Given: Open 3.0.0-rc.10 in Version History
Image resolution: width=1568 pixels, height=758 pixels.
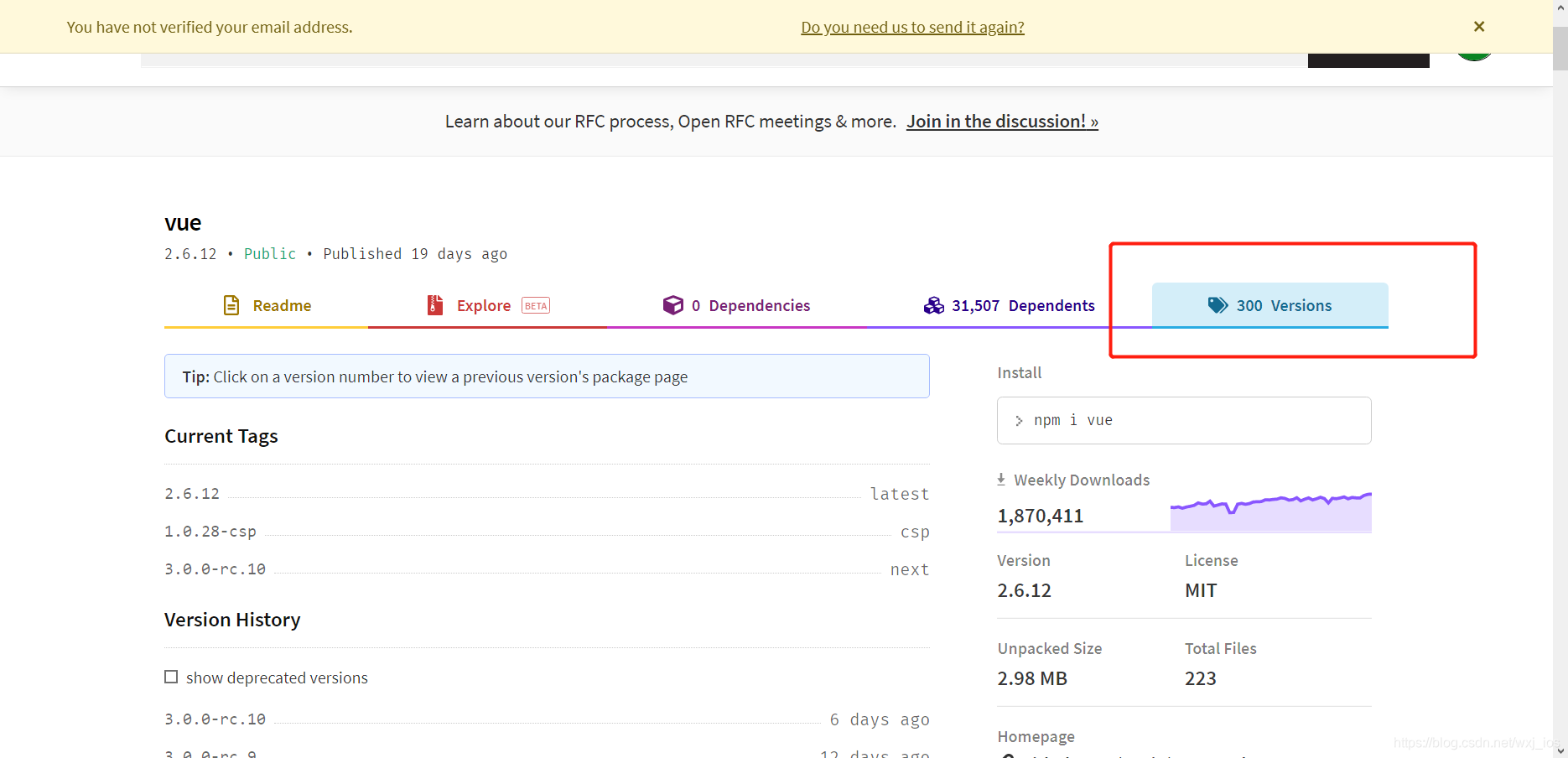Looking at the screenshot, I should (215, 719).
